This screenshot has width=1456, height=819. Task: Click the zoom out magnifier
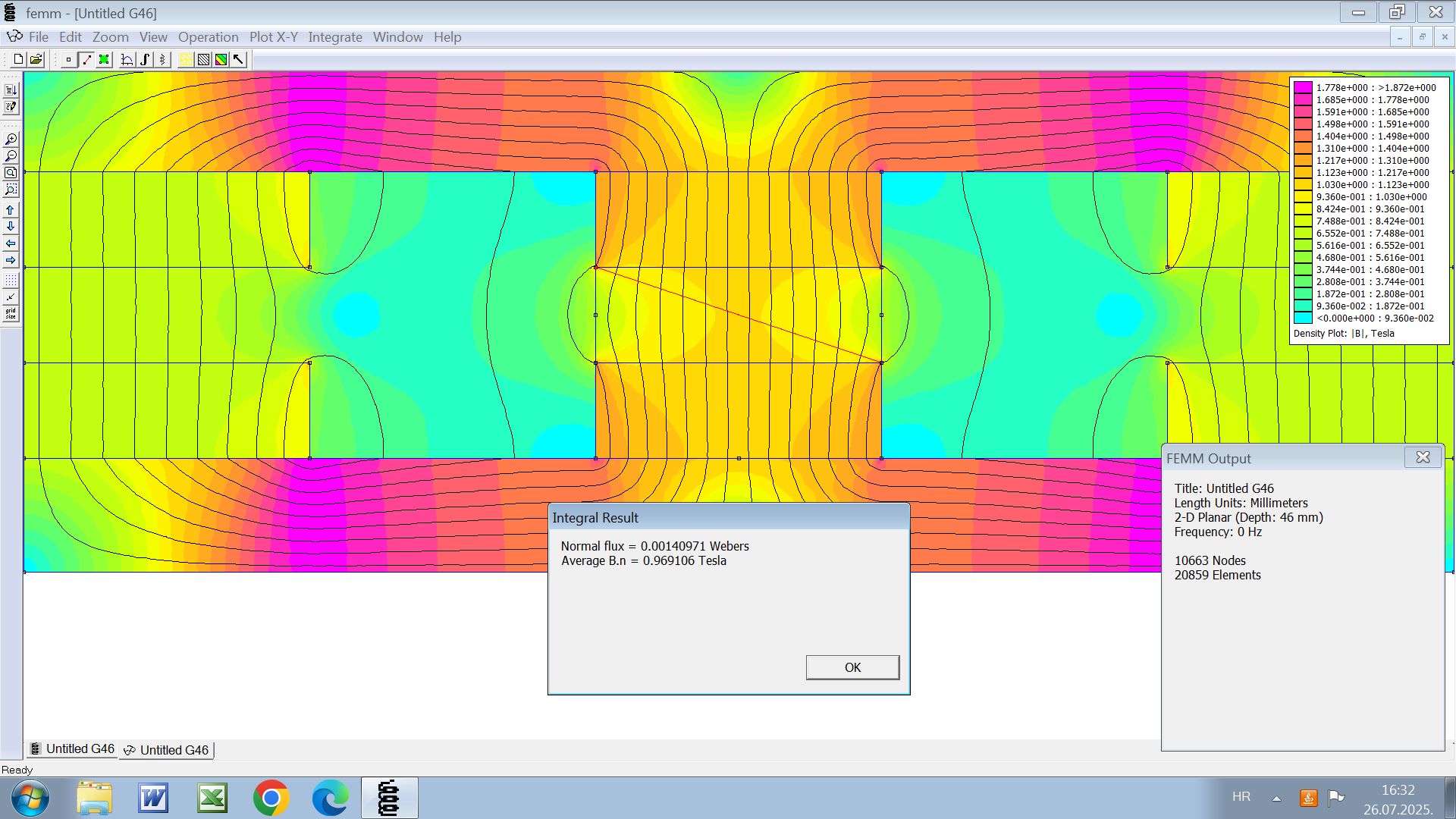11,156
